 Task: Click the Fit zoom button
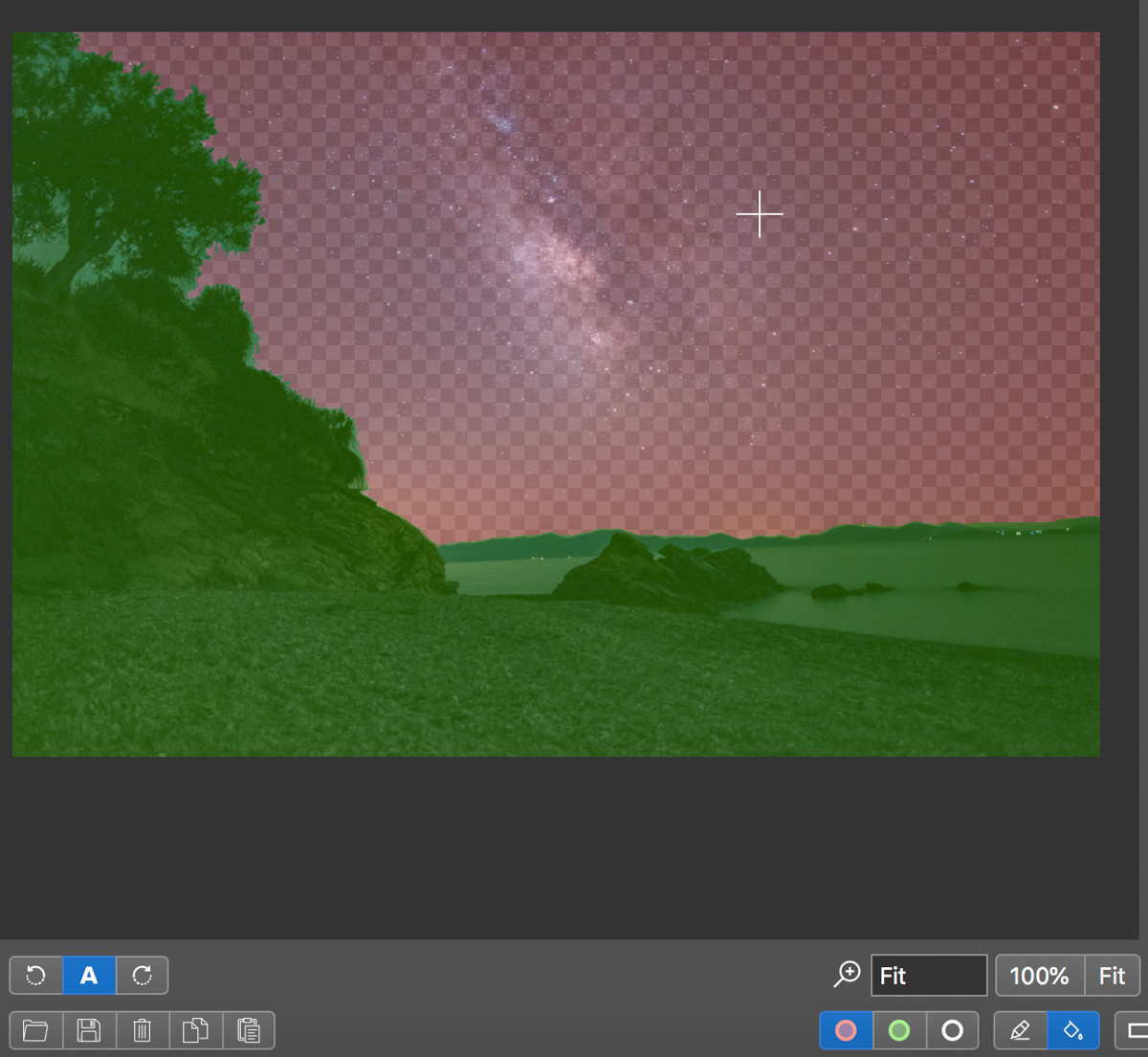tap(1112, 976)
